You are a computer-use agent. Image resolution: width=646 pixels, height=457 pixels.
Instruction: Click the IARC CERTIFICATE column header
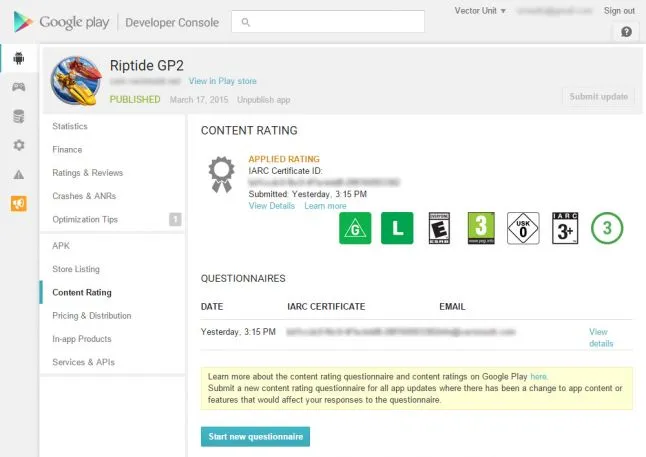tap(326, 307)
